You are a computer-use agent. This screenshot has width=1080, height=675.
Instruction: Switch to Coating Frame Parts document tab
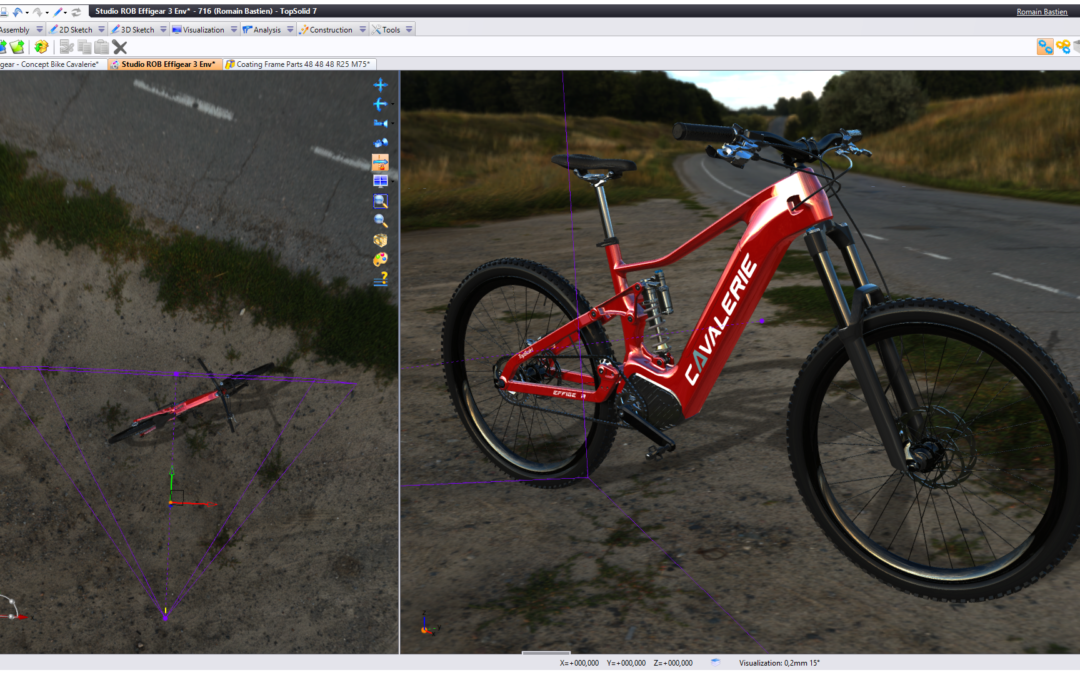[299, 64]
